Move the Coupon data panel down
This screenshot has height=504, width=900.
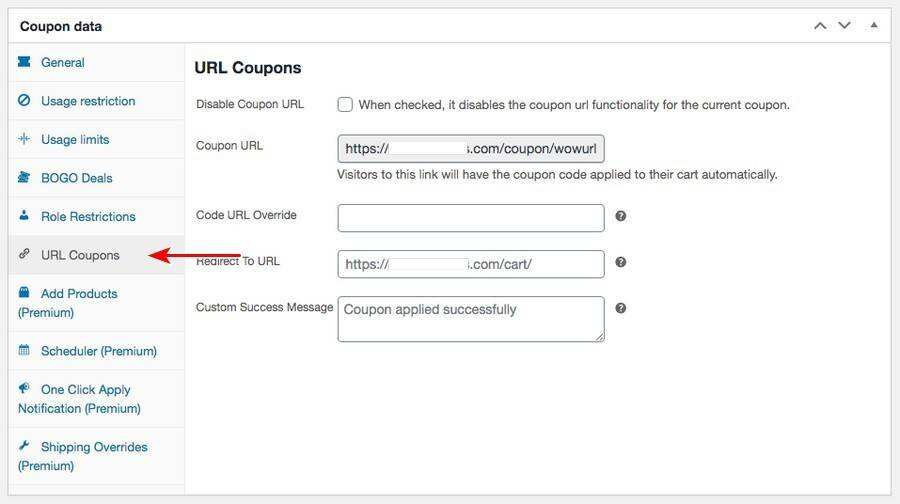[x=844, y=26]
